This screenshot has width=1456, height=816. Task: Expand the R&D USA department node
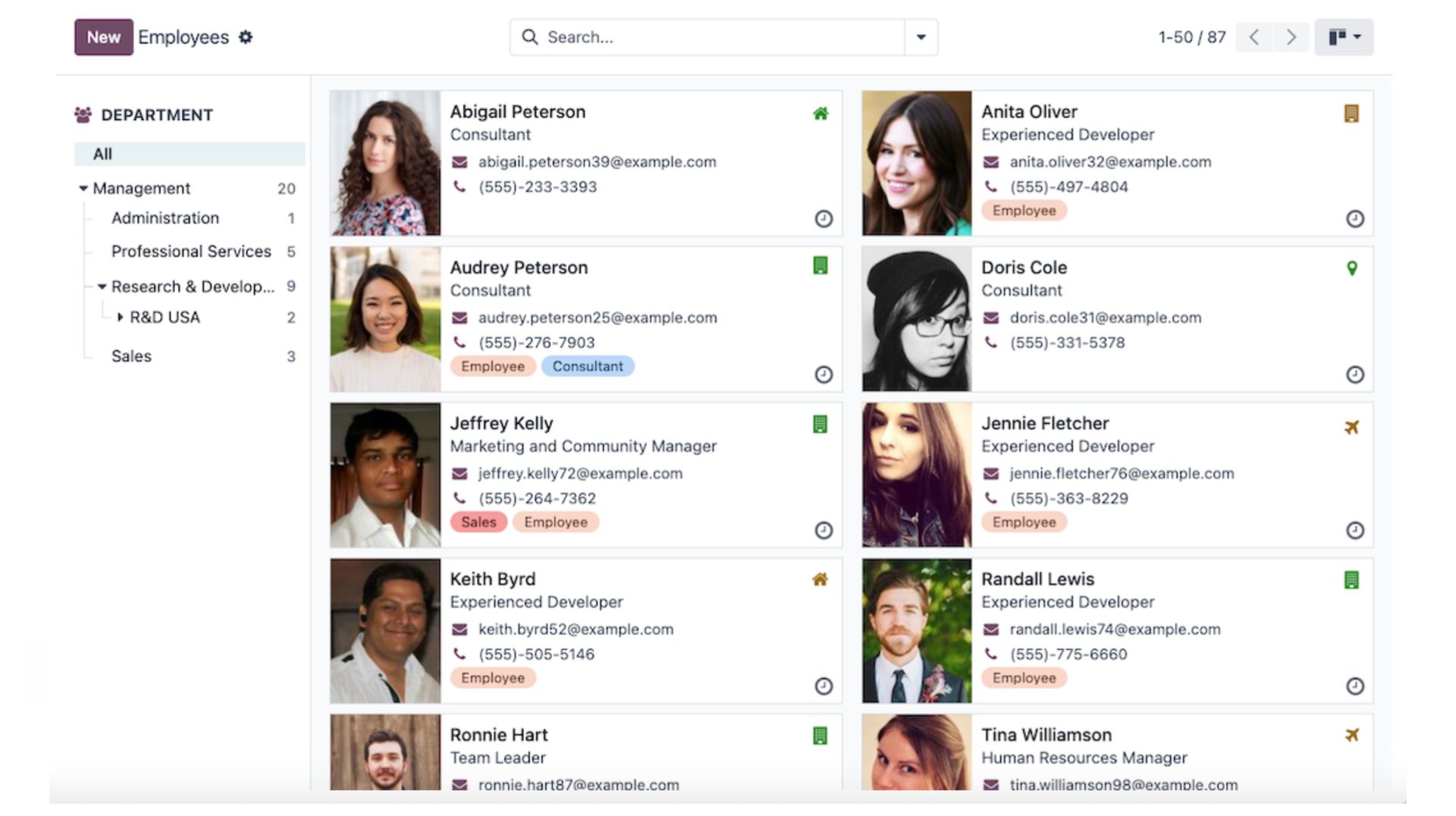(120, 318)
